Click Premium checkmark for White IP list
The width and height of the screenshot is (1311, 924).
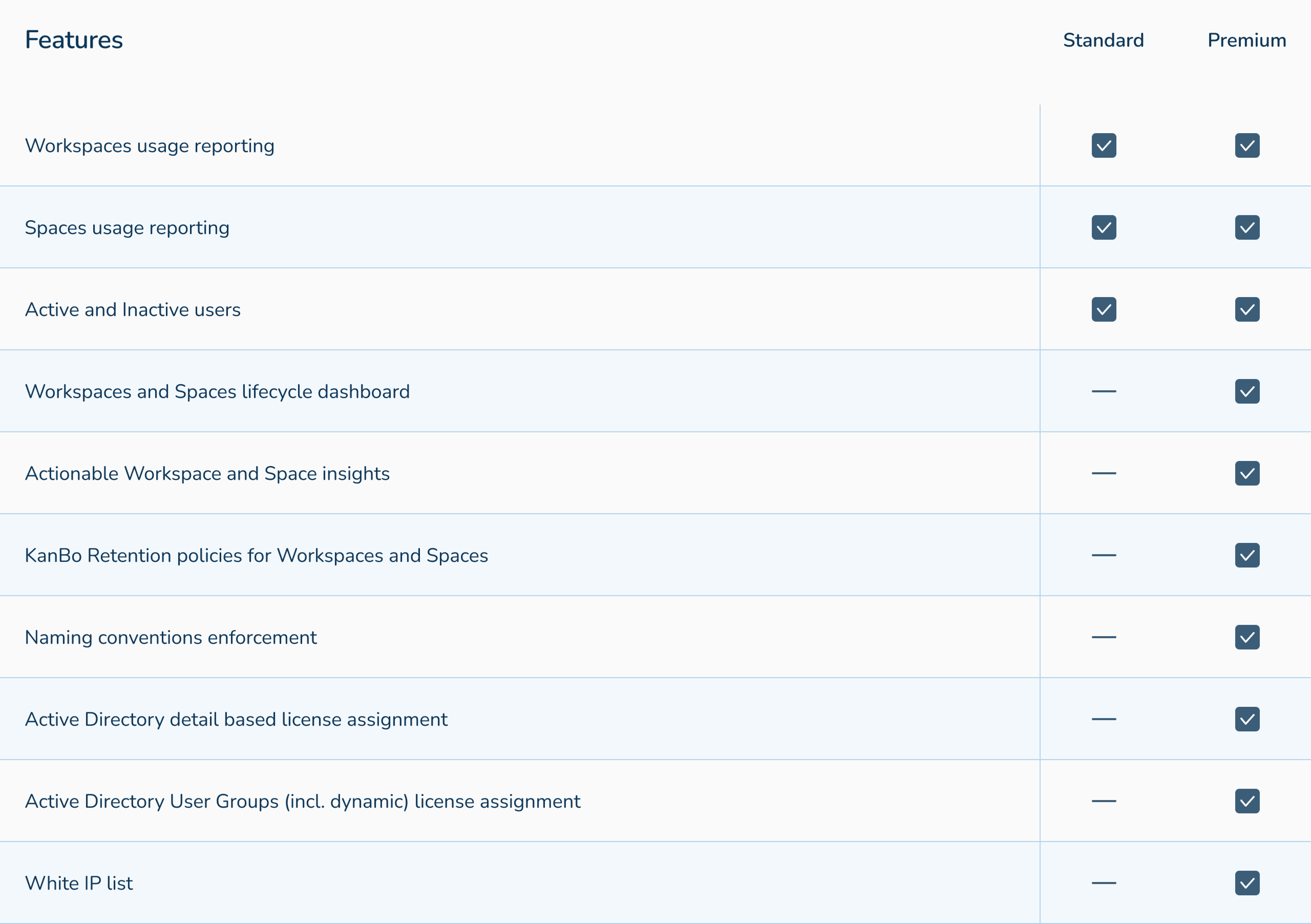click(x=1246, y=883)
